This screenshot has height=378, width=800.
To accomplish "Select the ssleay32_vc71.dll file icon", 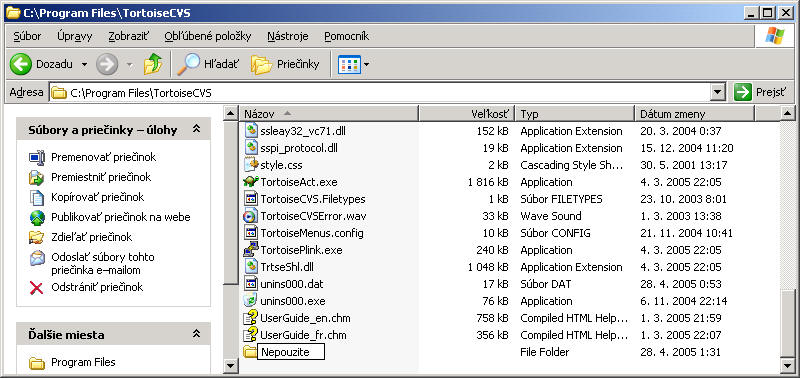I will point(251,131).
